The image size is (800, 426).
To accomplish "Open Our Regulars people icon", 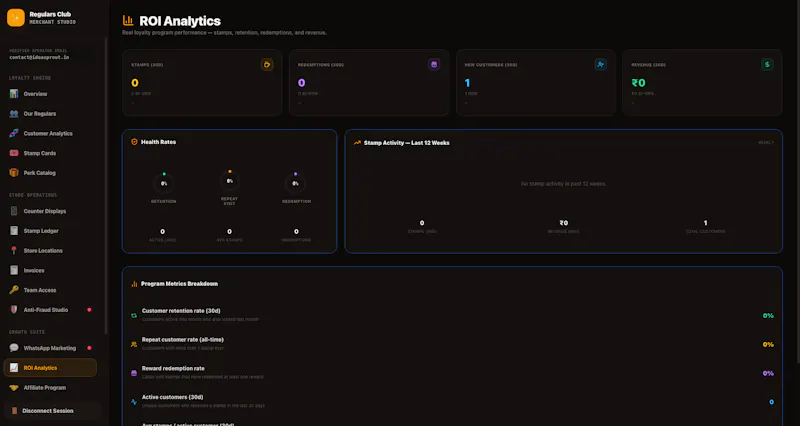I will 14,114.
